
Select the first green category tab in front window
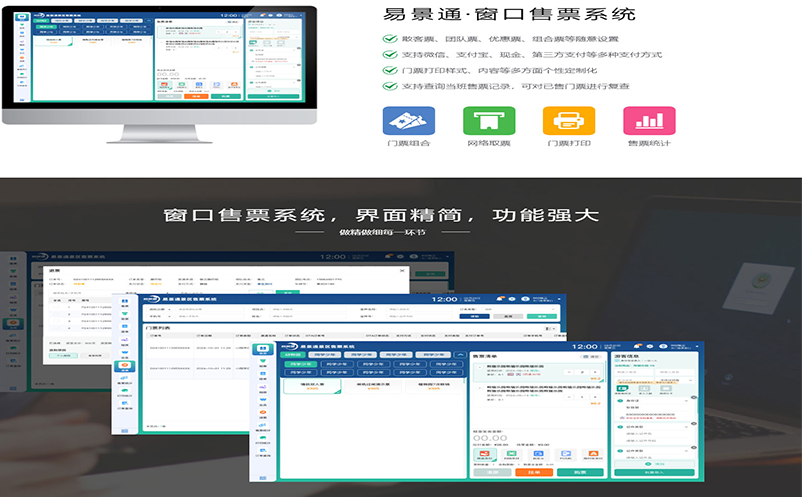click(x=295, y=355)
